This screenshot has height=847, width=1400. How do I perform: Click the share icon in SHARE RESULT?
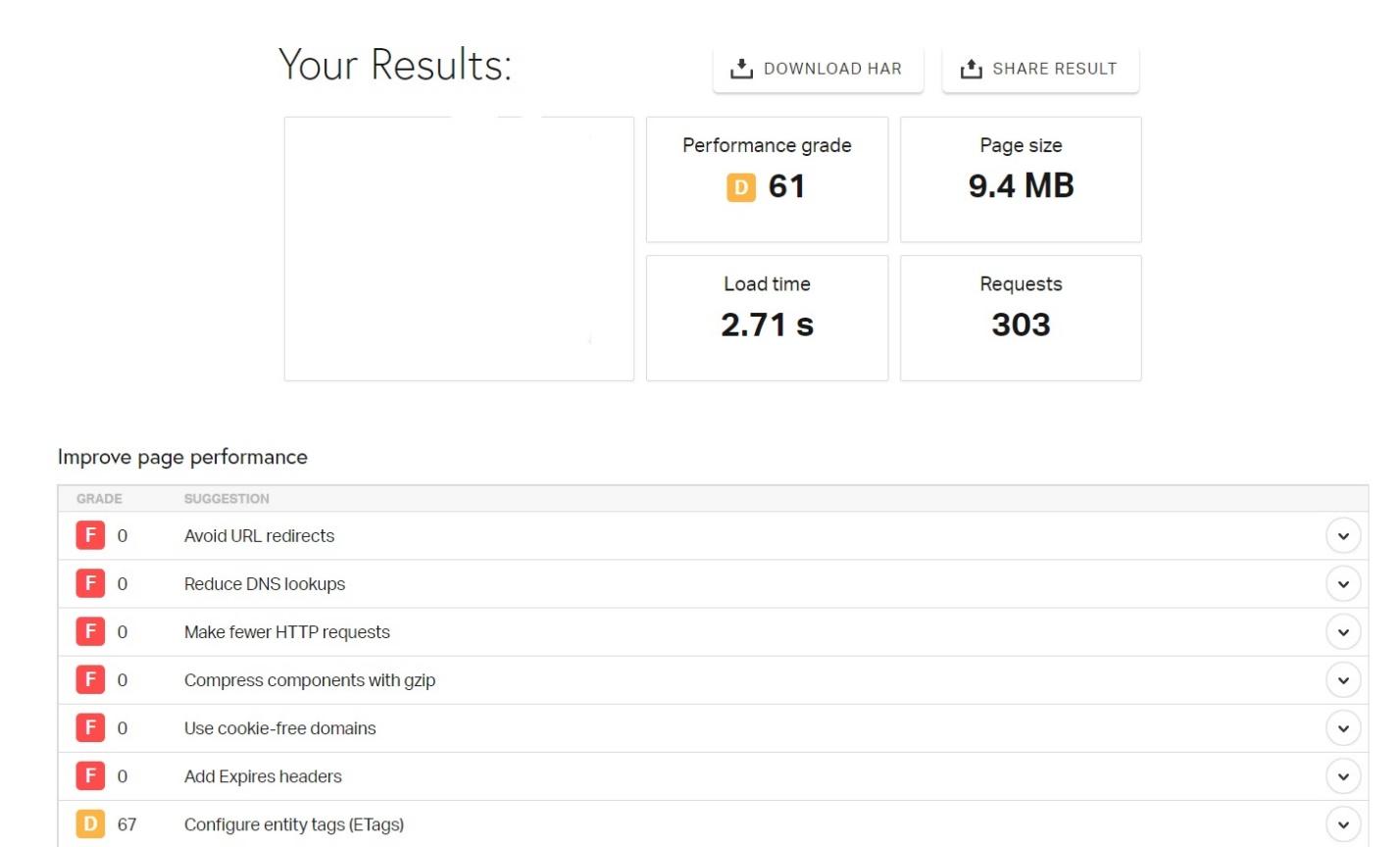click(x=971, y=69)
